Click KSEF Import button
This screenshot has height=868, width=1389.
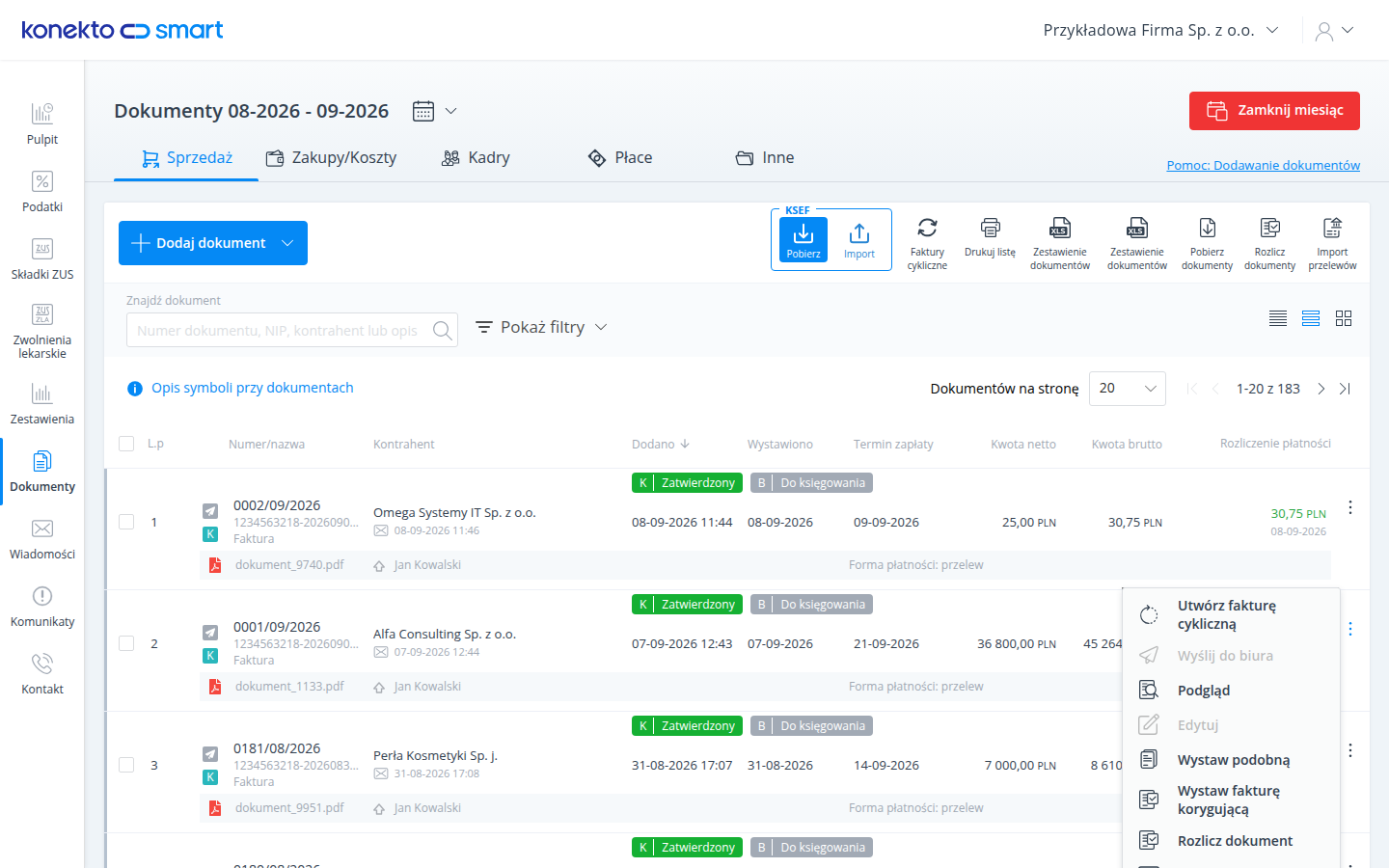point(859,239)
